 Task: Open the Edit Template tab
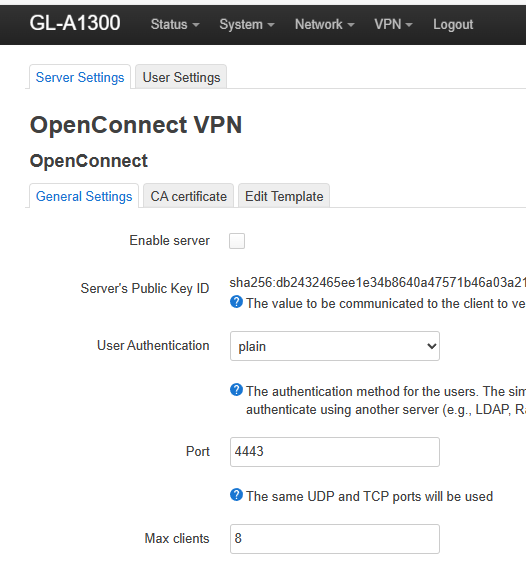pyautogui.click(x=284, y=196)
